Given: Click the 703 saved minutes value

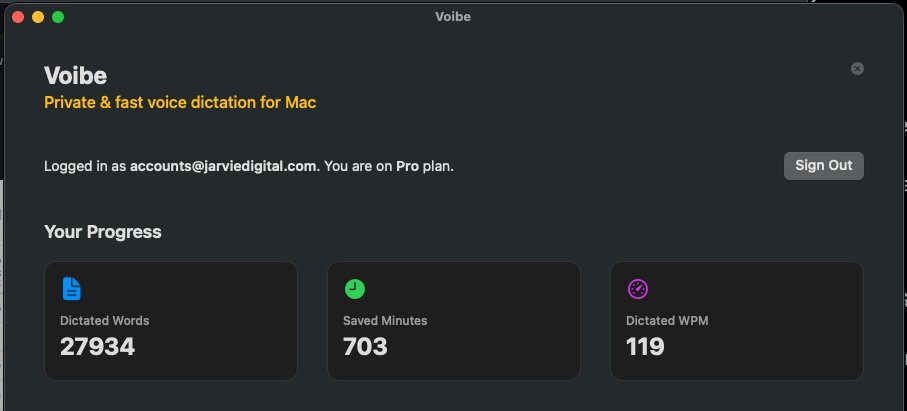Looking at the screenshot, I should [x=365, y=347].
